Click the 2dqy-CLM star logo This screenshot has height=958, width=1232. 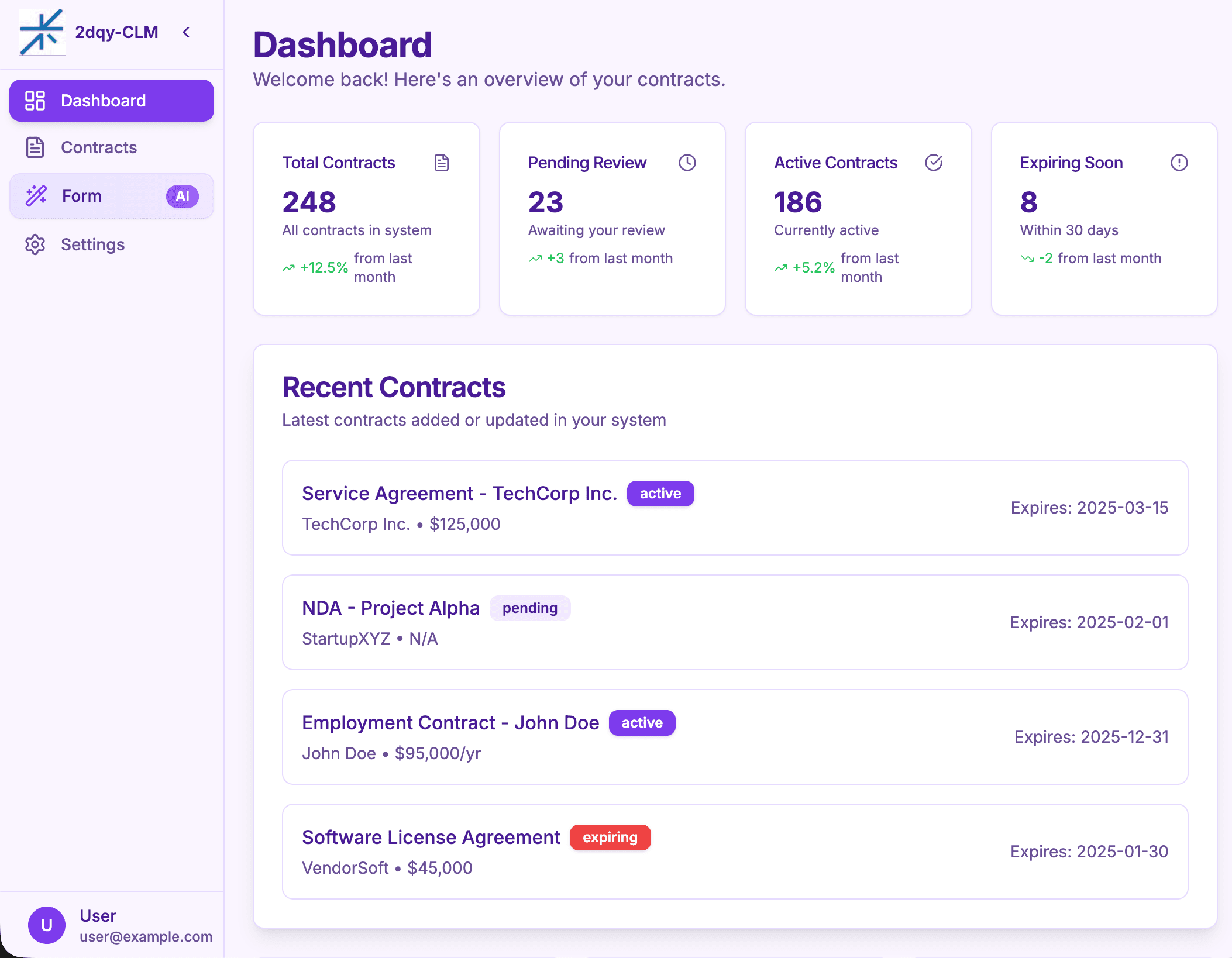point(42,32)
